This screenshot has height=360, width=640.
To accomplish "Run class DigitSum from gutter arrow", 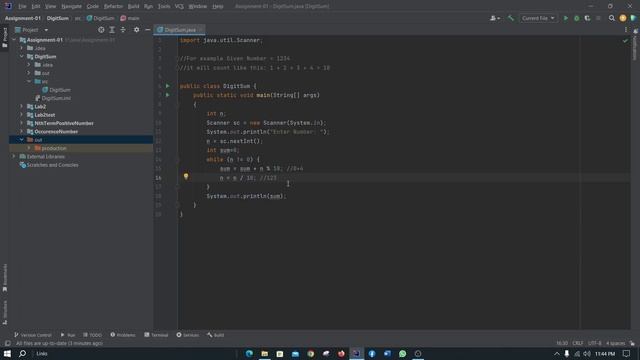I will pyautogui.click(x=167, y=86).
